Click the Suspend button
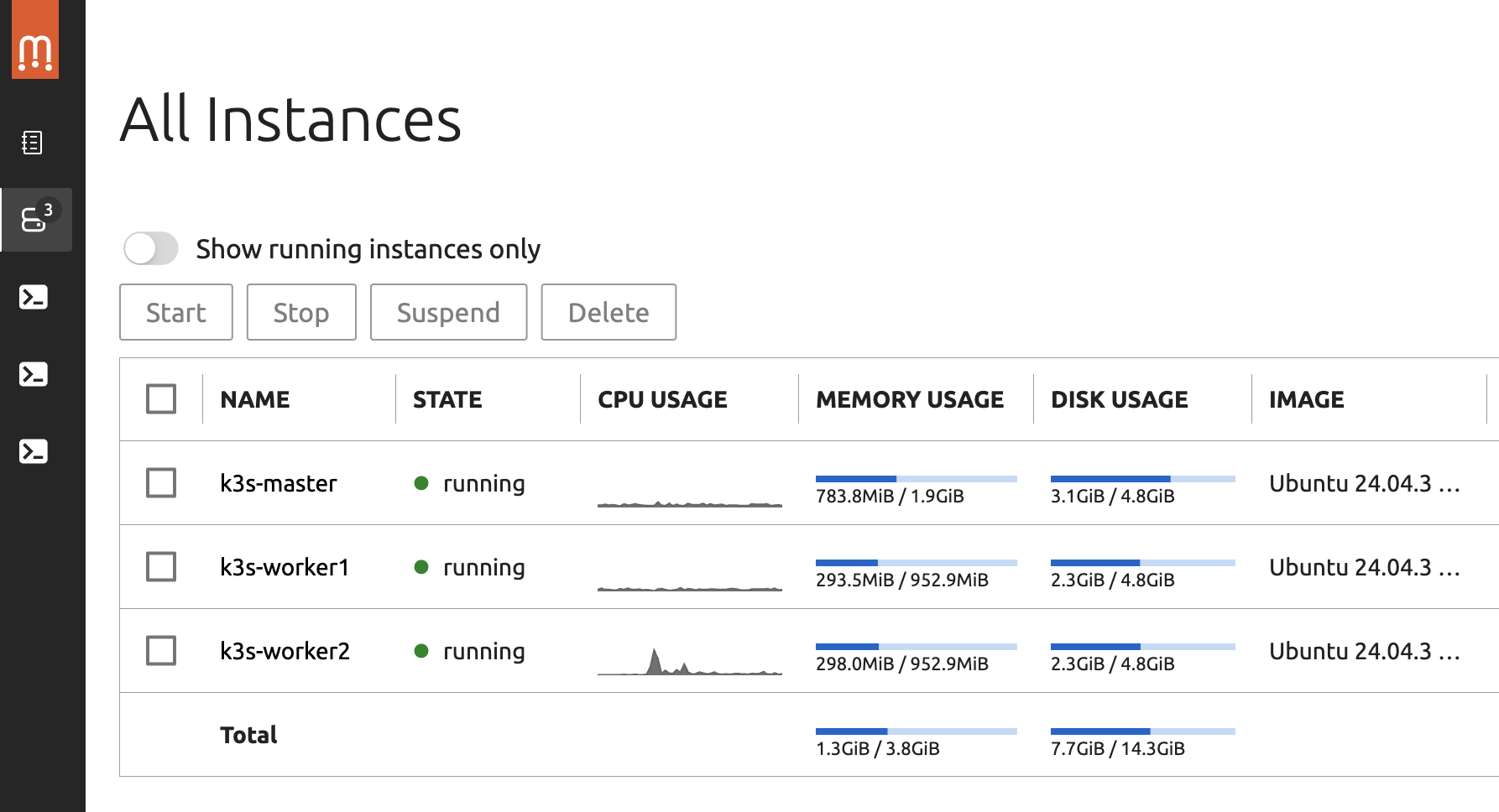 coord(448,312)
